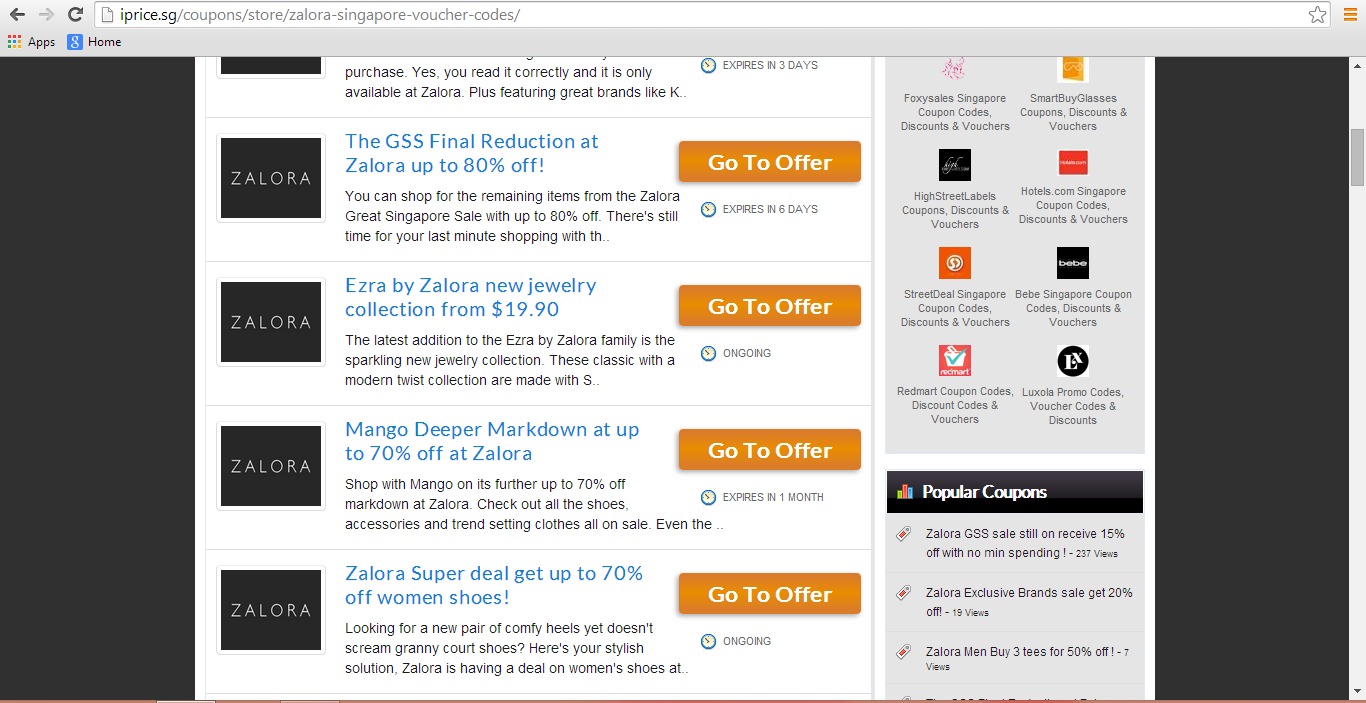This screenshot has width=1366, height=703.
Task: Reload the page with refresh icon
Action: point(75,14)
